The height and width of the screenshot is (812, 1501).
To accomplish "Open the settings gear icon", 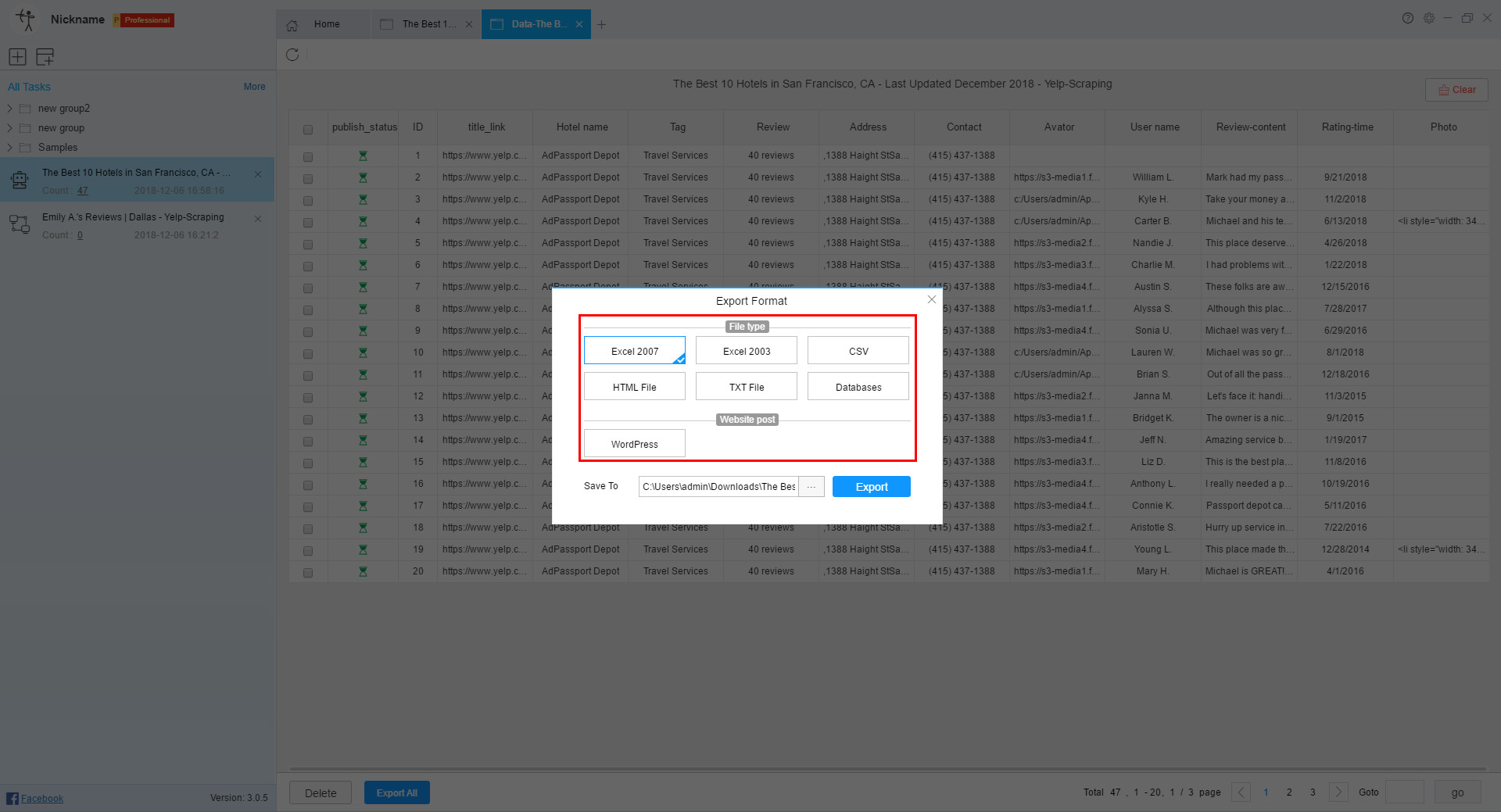I will [x=1429, y=18].
